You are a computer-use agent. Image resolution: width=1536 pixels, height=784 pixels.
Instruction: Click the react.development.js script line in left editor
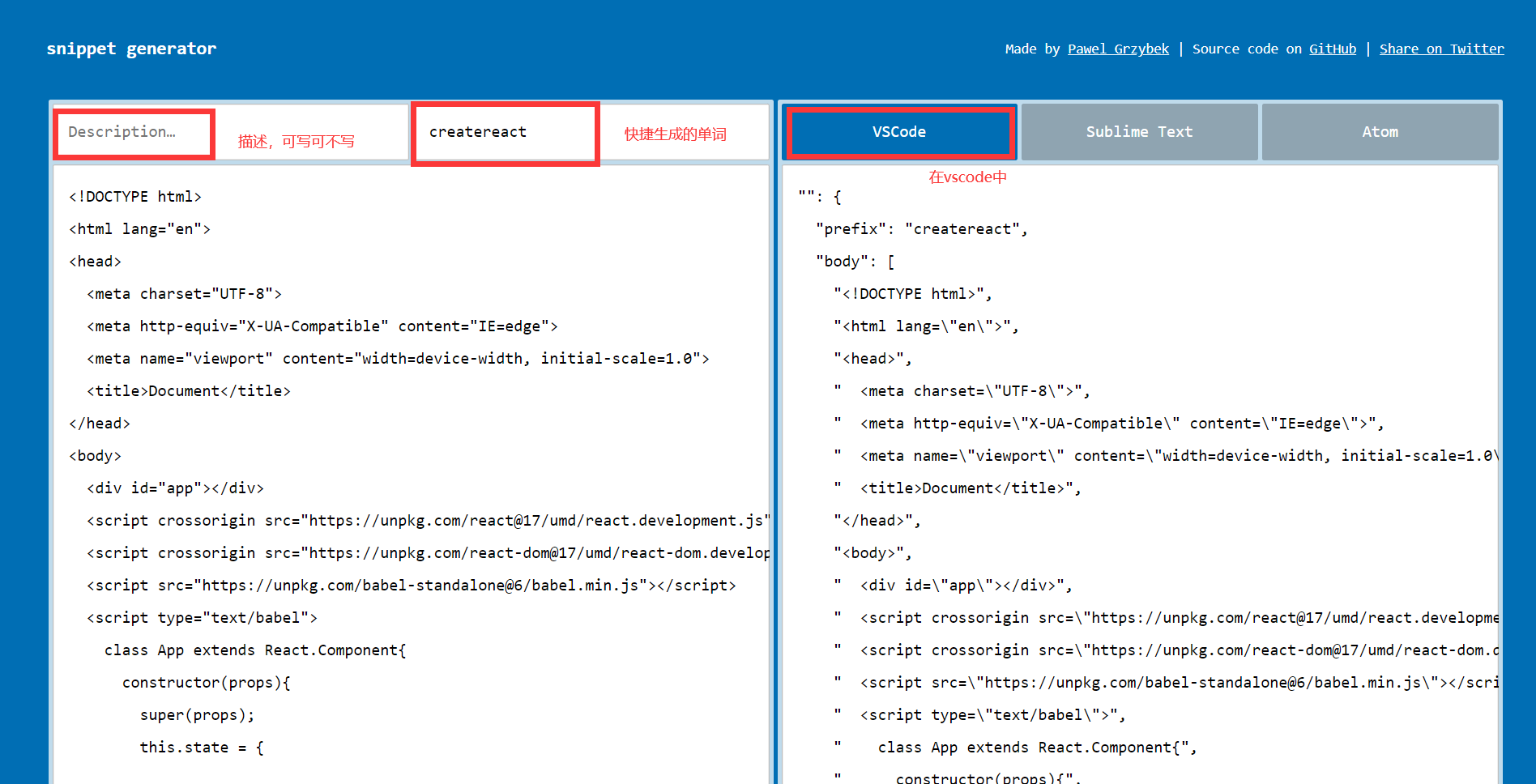tap(428, 521)
